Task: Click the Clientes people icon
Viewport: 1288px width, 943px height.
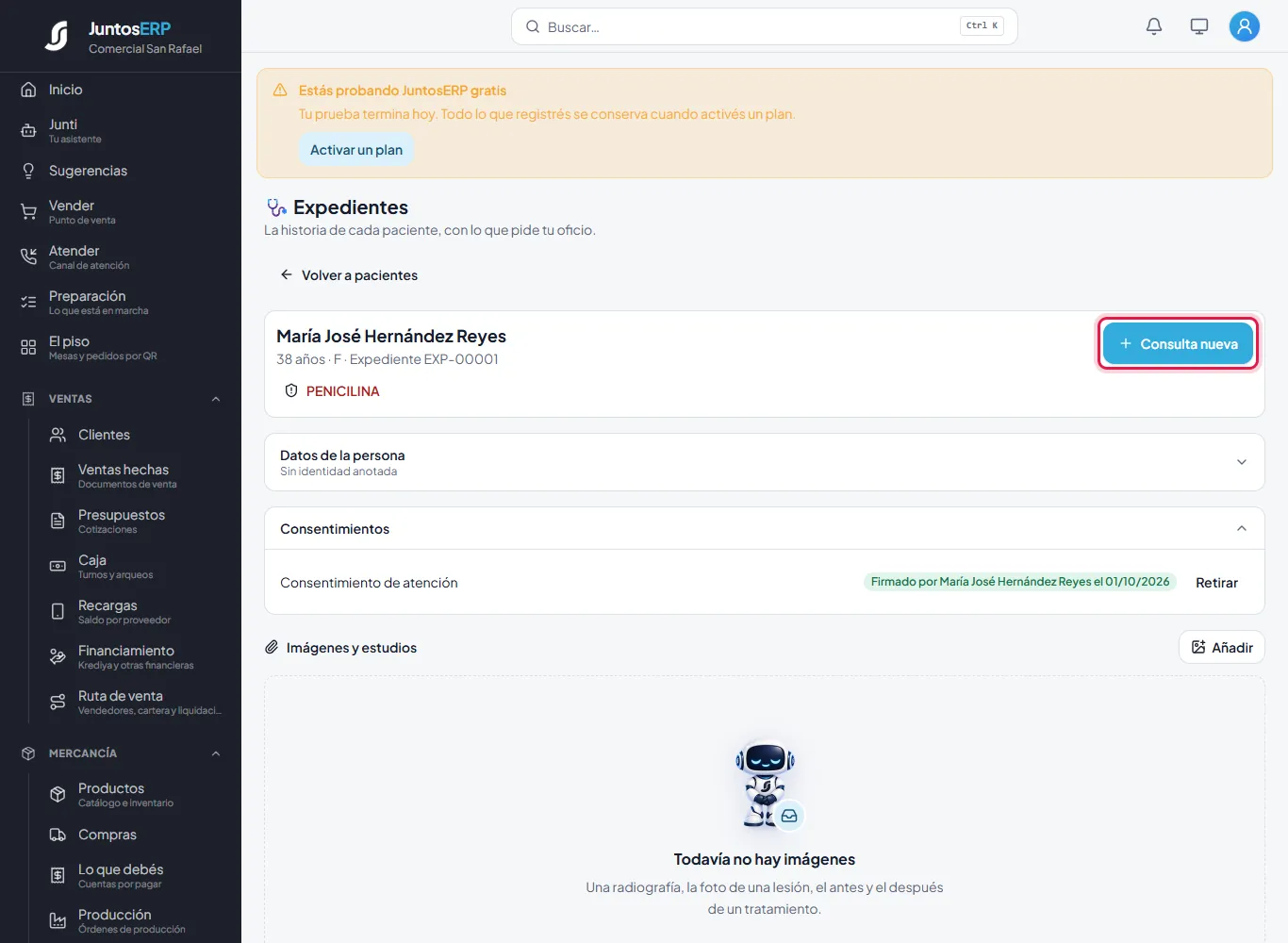Action: point(58,435)
